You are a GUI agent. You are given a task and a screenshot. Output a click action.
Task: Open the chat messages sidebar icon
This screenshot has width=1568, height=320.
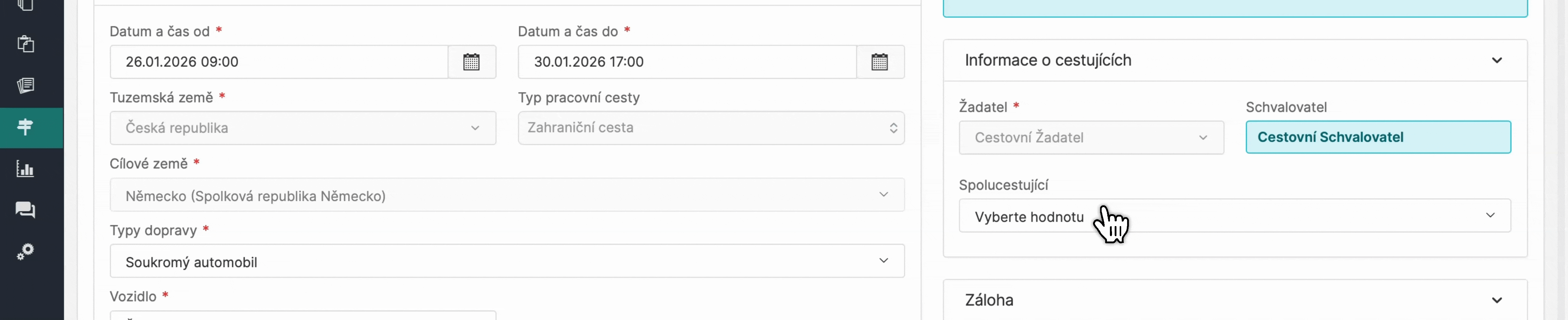[25, 210]
